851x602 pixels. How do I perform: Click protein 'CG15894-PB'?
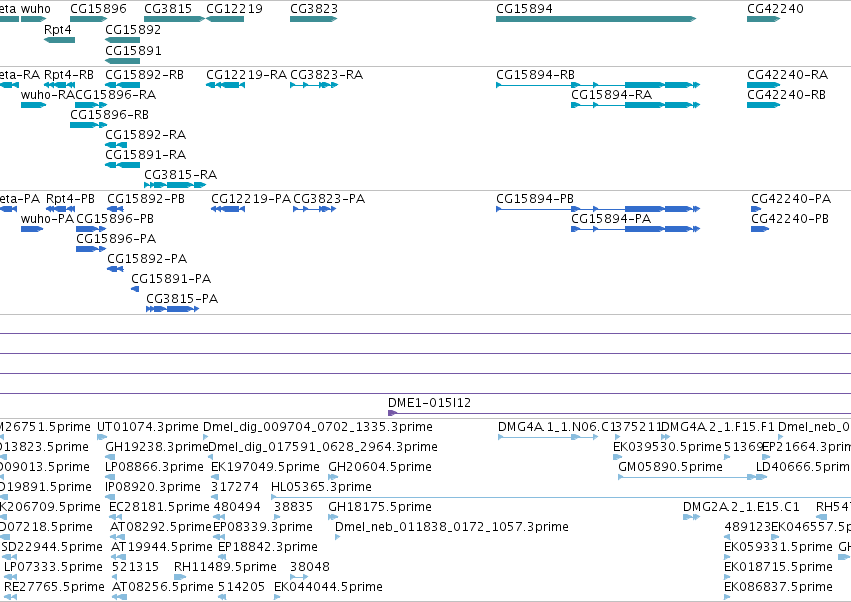535,199
